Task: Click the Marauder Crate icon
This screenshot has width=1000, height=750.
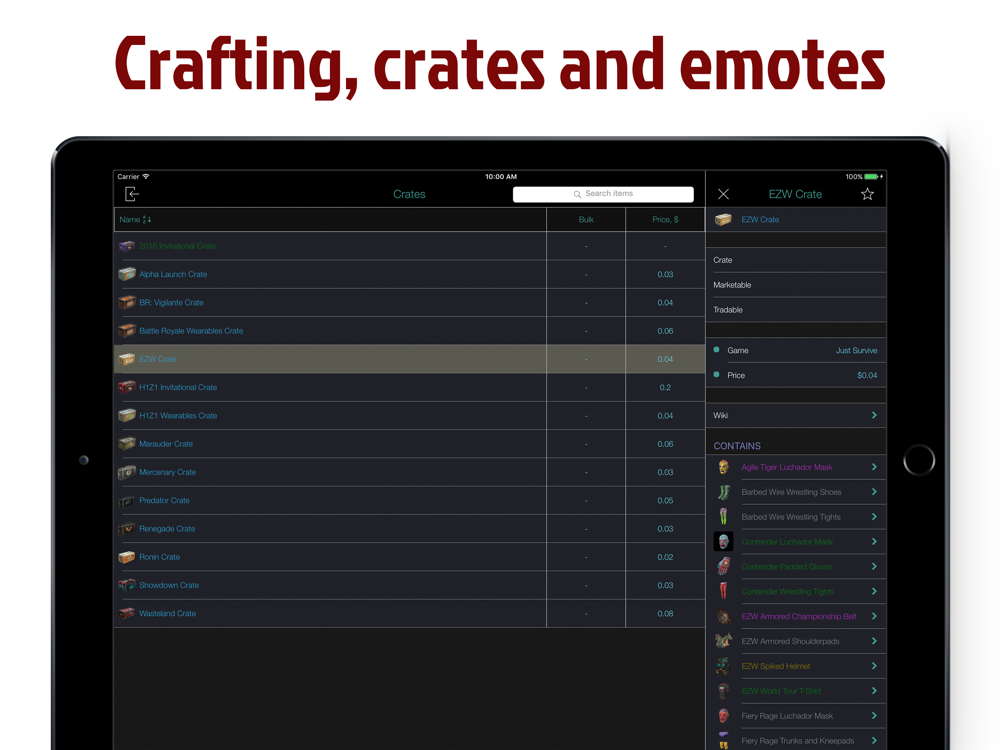Action: click(127, 443)
